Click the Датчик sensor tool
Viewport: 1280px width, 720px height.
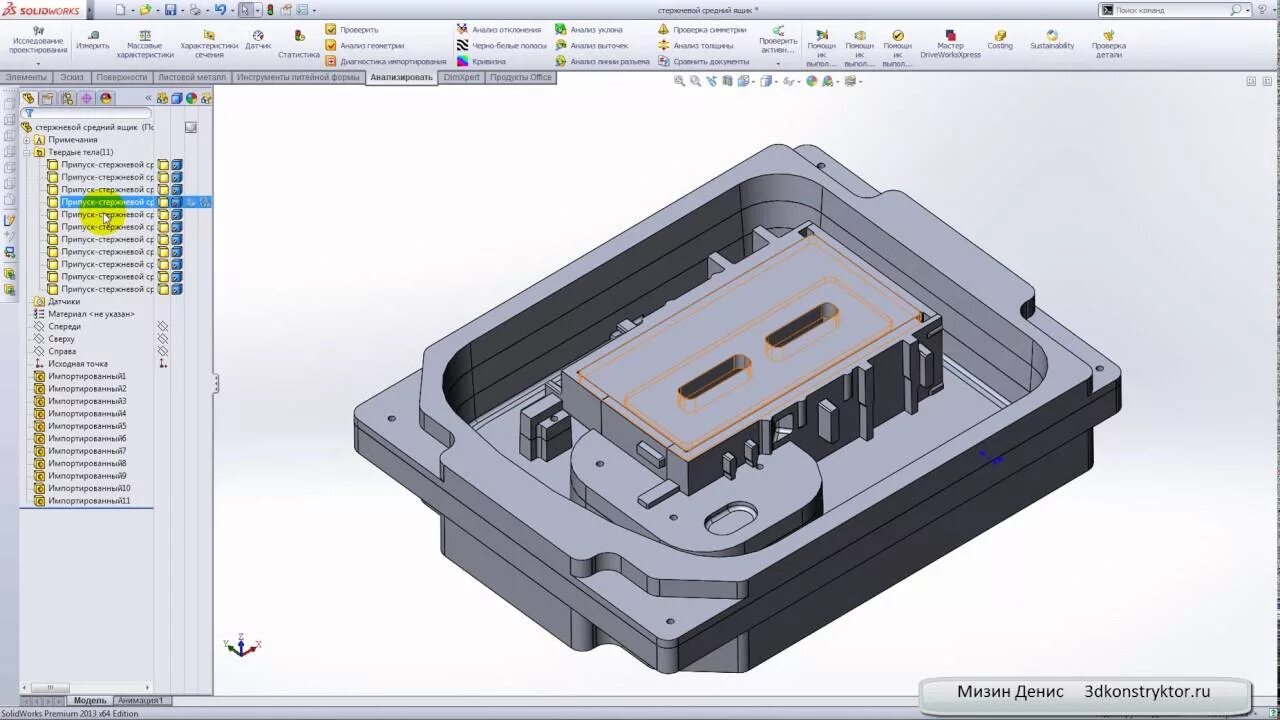click(x=258, y=40)
